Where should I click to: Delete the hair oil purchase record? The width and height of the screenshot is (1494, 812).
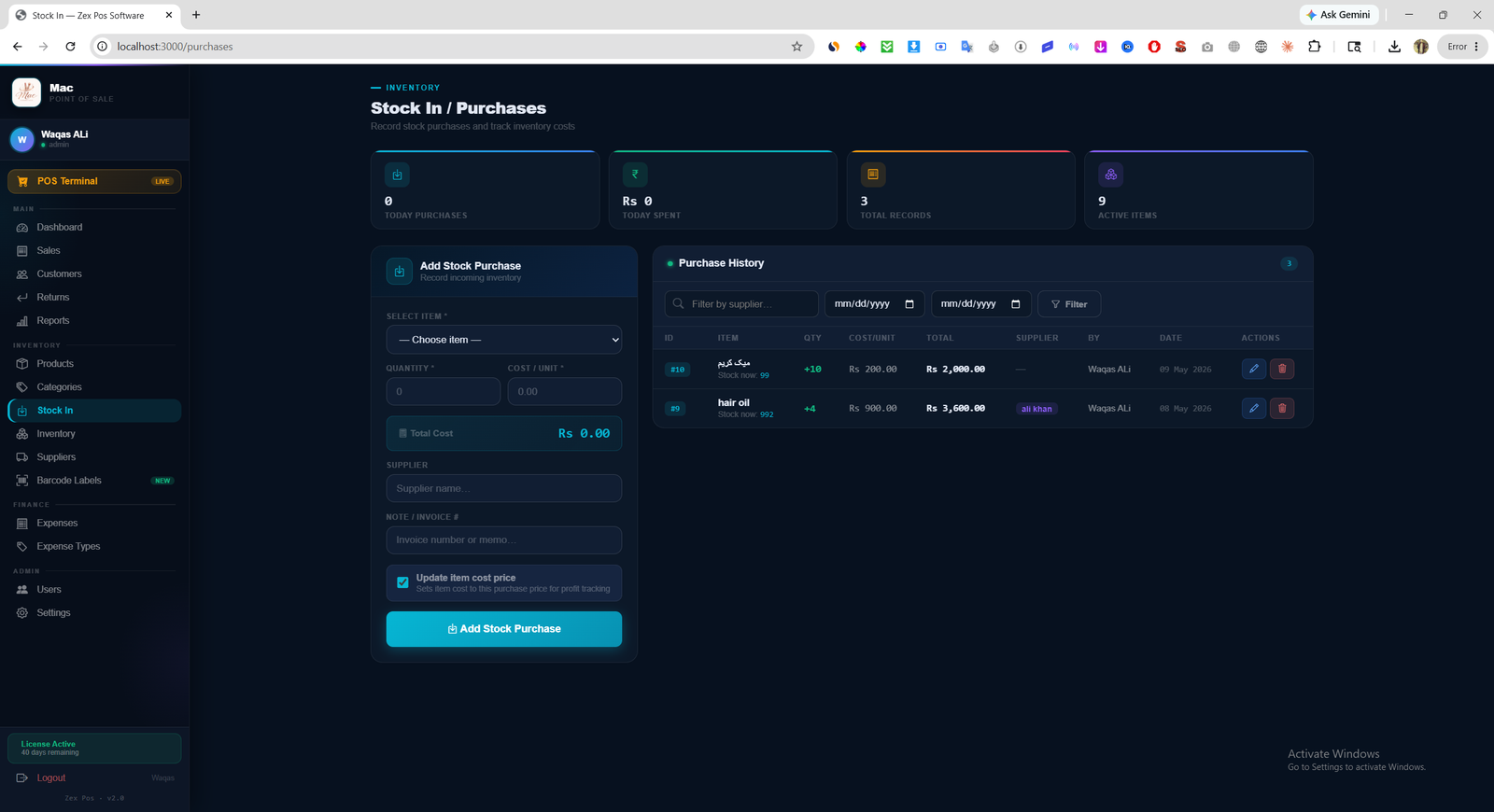coord(1282,408)
